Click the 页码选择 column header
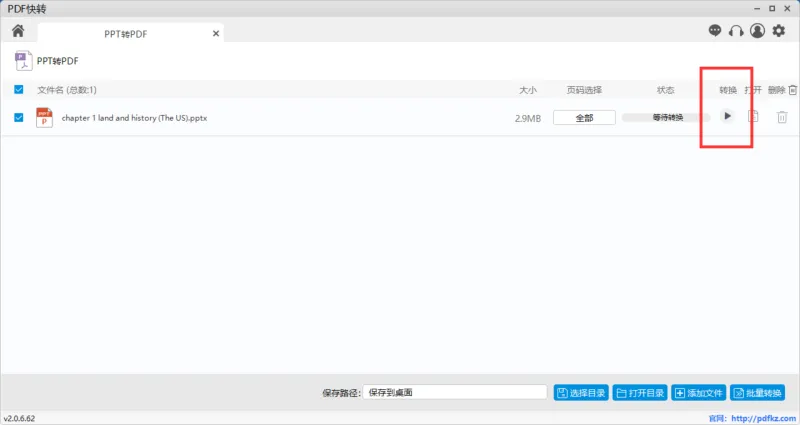800x425 pixels. click(584, 90)
